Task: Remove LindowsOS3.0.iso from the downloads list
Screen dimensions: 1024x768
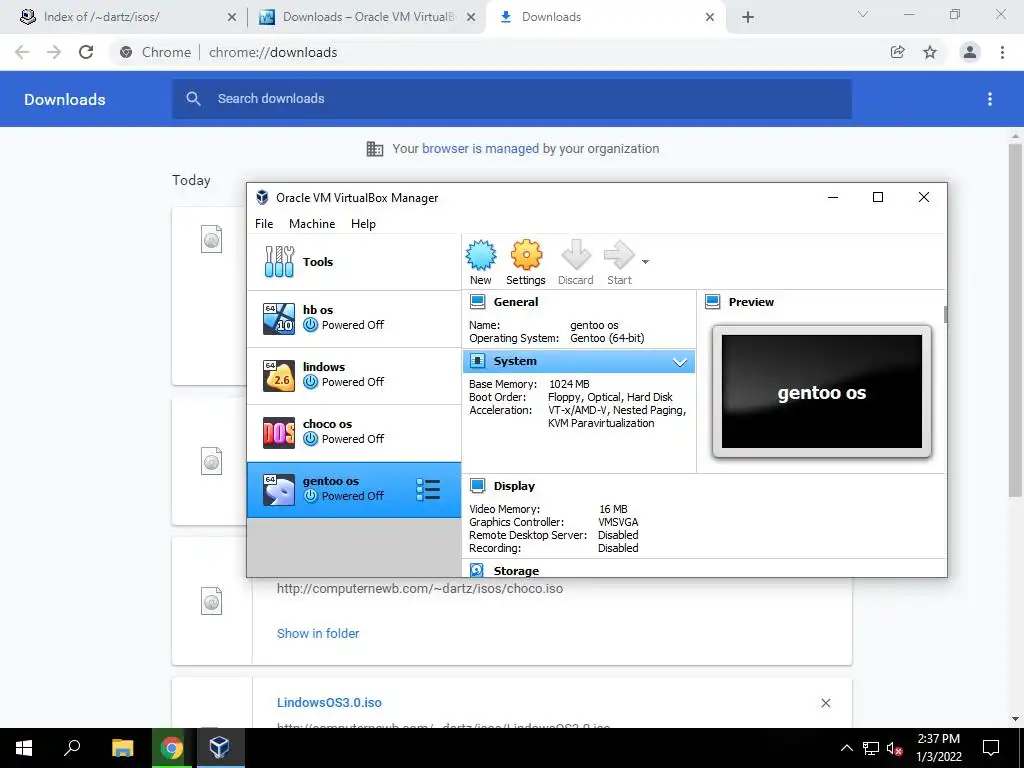Action: [x=826, y=703]
